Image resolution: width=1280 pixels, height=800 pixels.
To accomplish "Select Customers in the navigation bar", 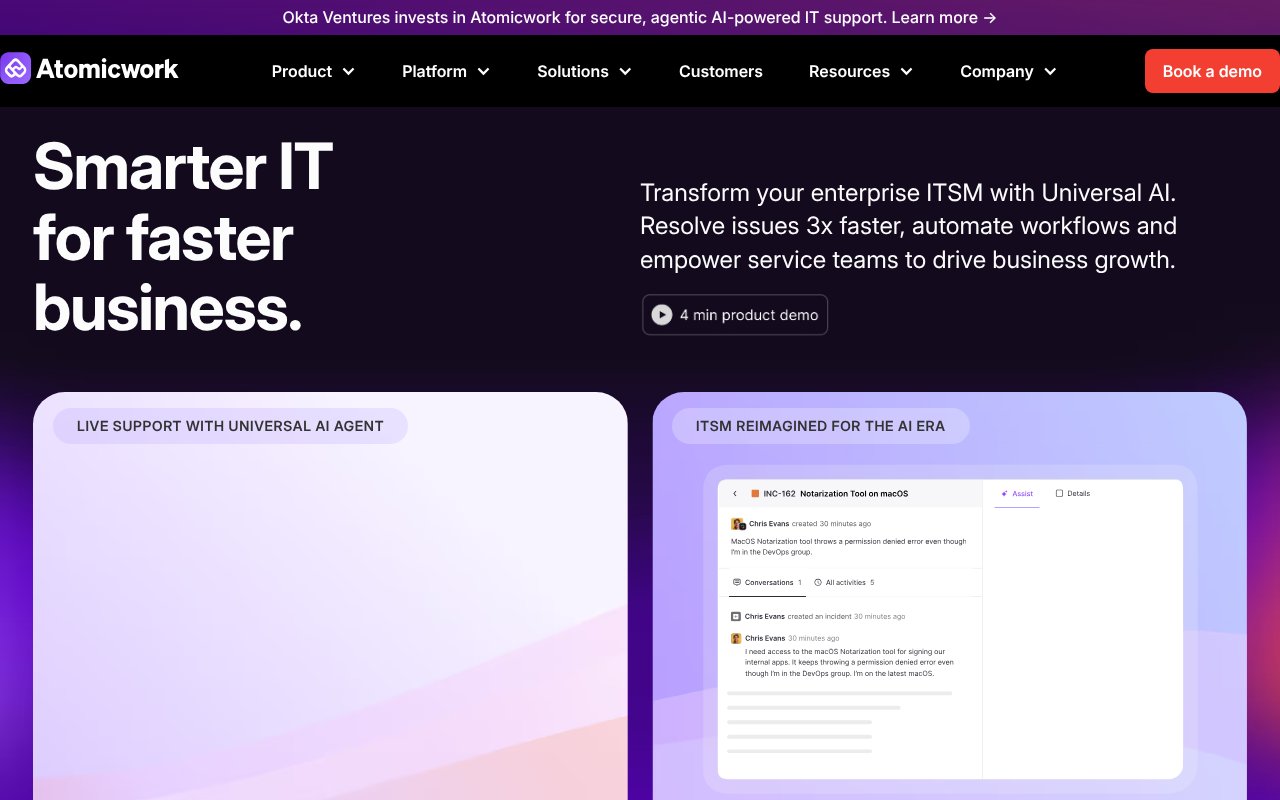I will point(720,71).
